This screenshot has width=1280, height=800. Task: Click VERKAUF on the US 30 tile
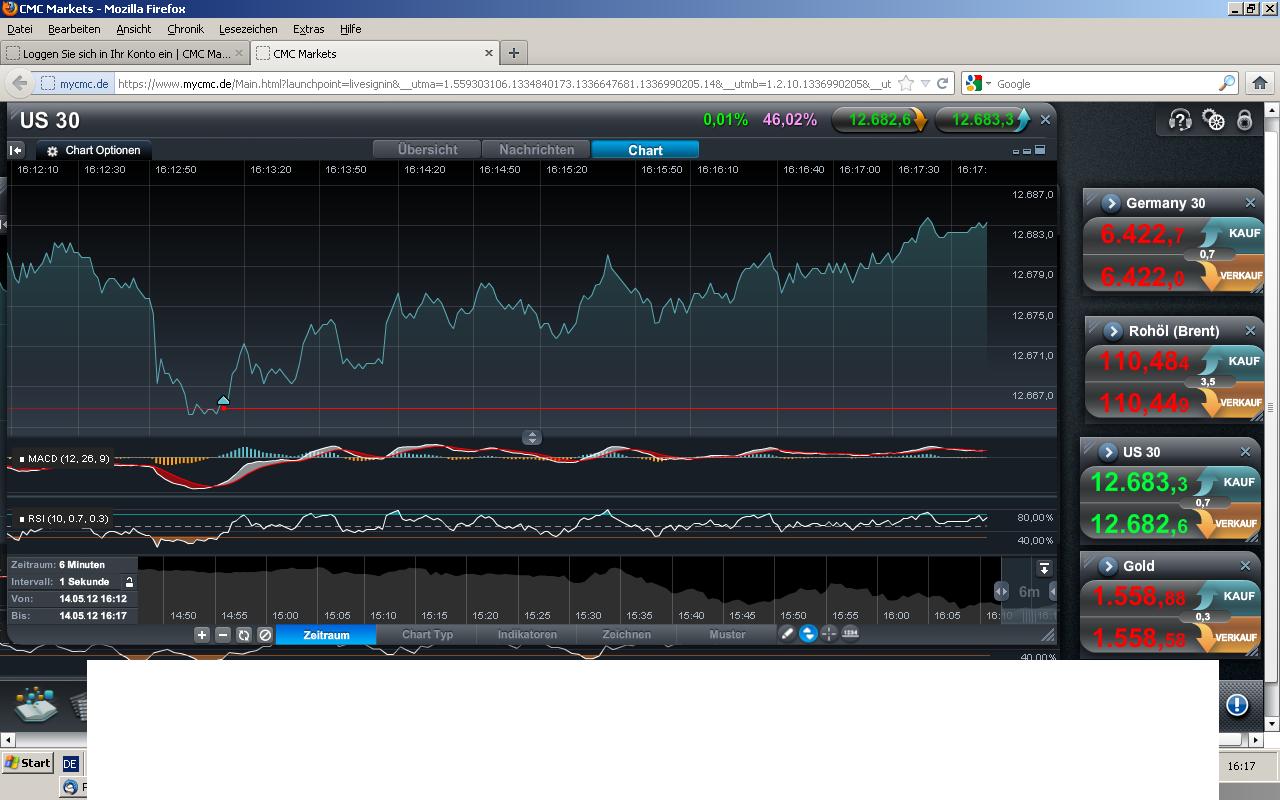(1234, 524)
